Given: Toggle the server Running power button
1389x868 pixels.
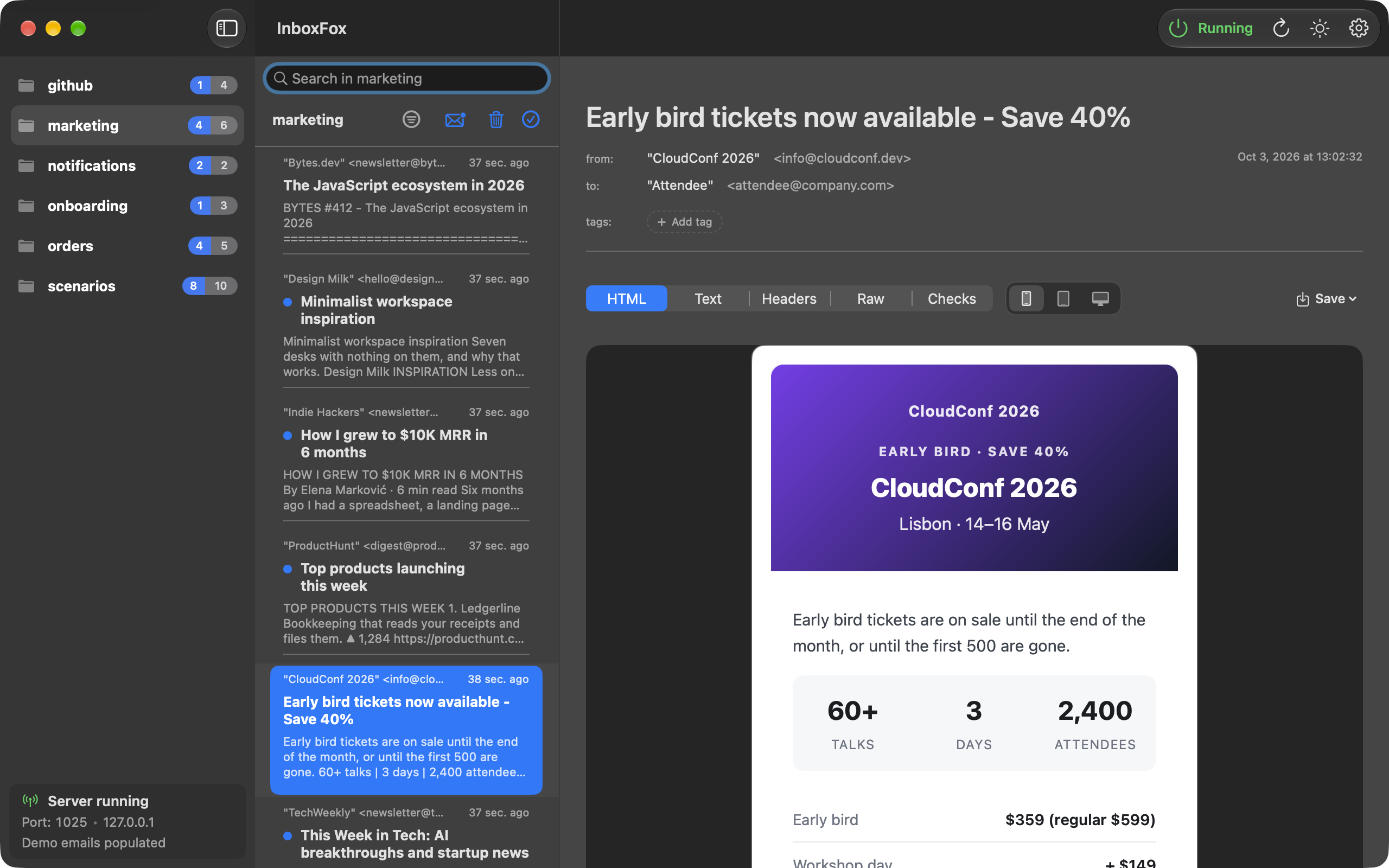Looking at the screenshot, I should pyautogui.click(x=1210, y=28).
